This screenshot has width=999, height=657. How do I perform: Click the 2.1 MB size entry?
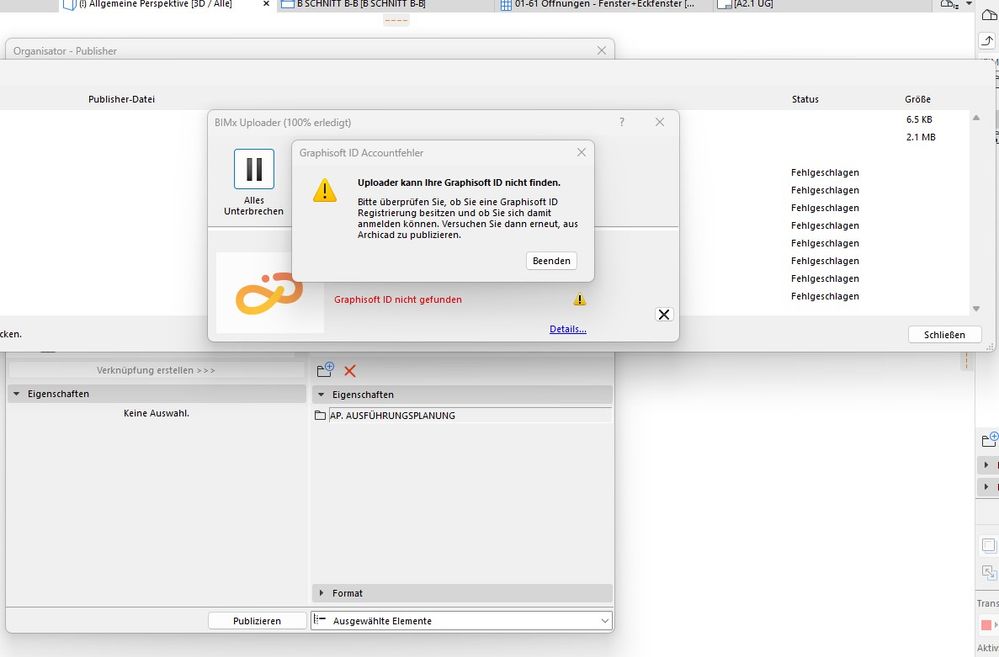tap(920, 137)
